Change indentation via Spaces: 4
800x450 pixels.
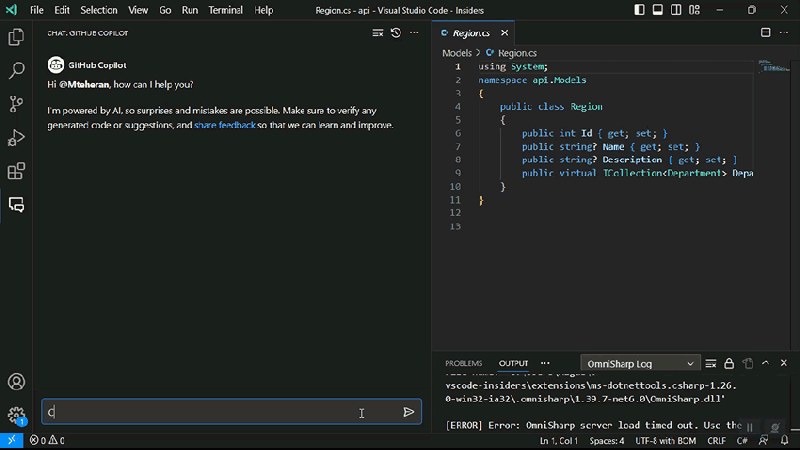607,441
